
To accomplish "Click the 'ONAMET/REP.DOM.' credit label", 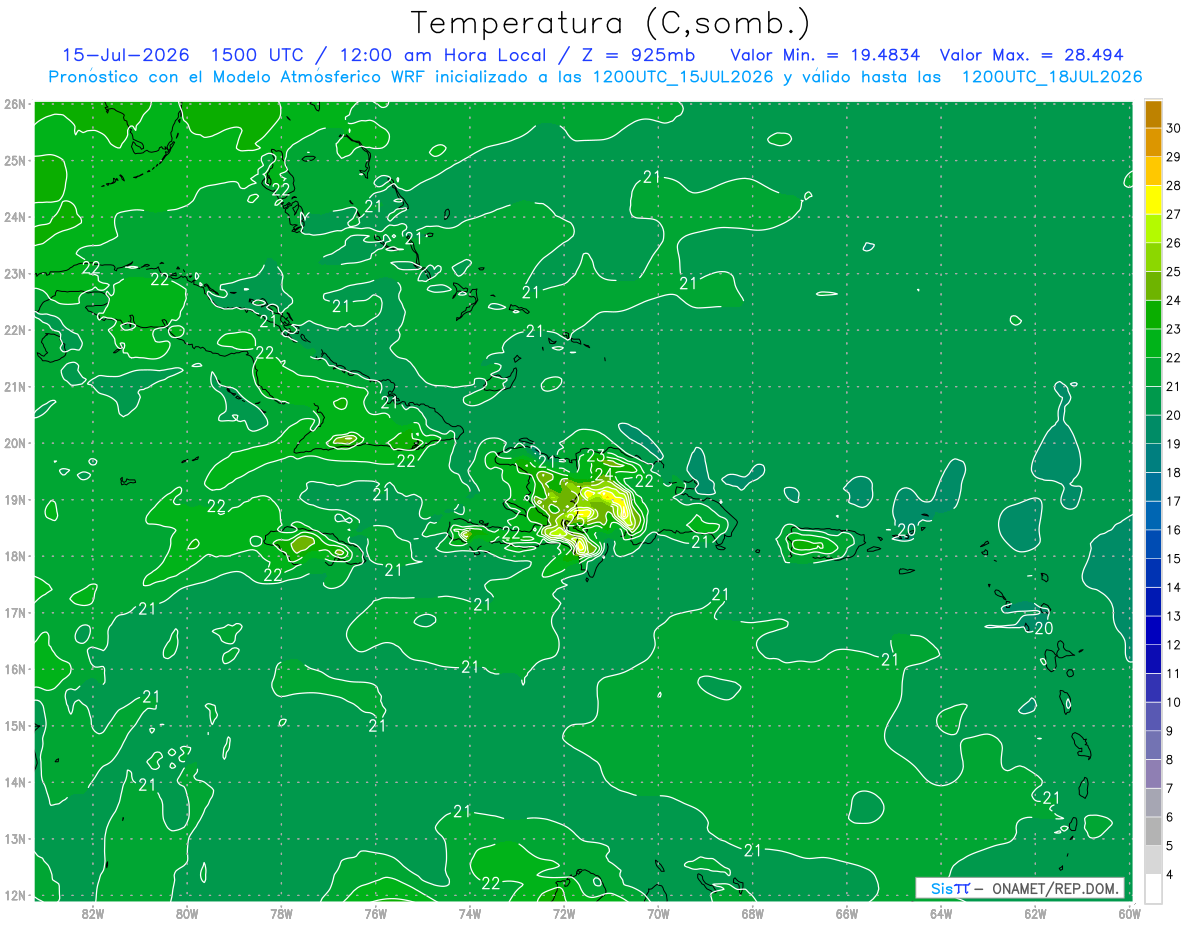I will [1055, 888].
